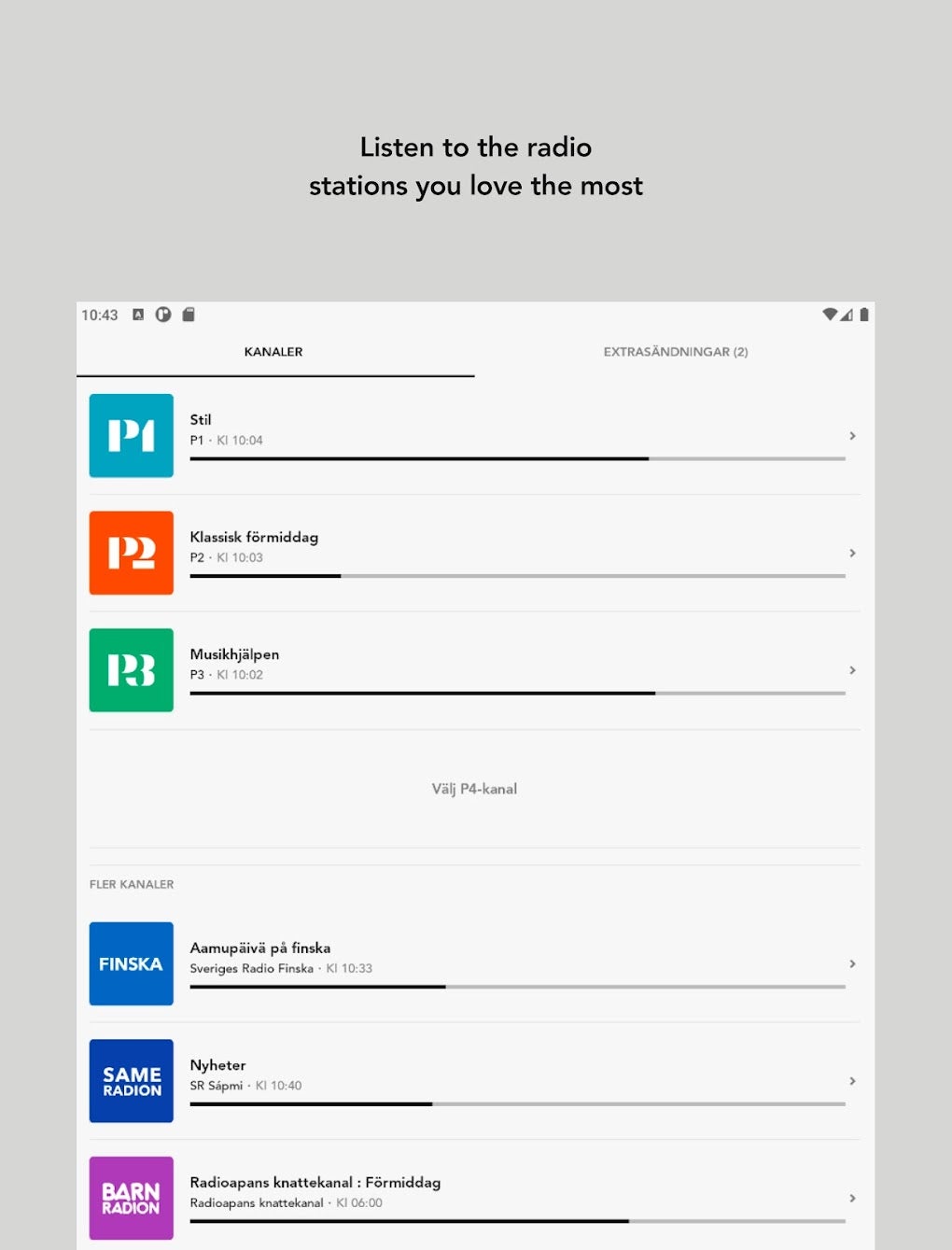Open the purple BARNRADION channel logo
This screenshot has height=1250, width=952.
click(131, 1198)
